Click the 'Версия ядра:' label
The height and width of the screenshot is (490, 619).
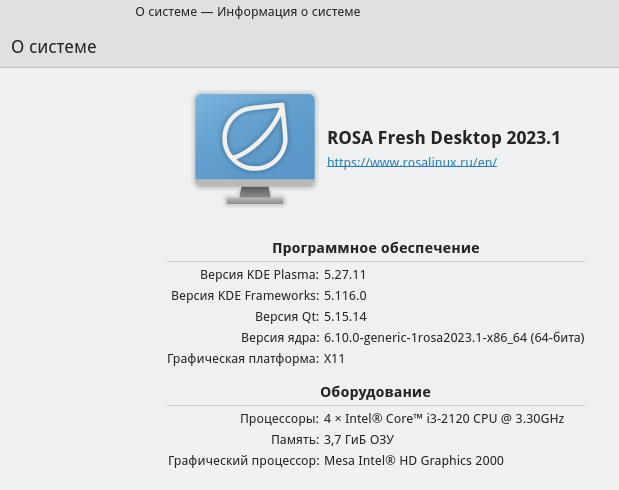(x=280, y=338)
